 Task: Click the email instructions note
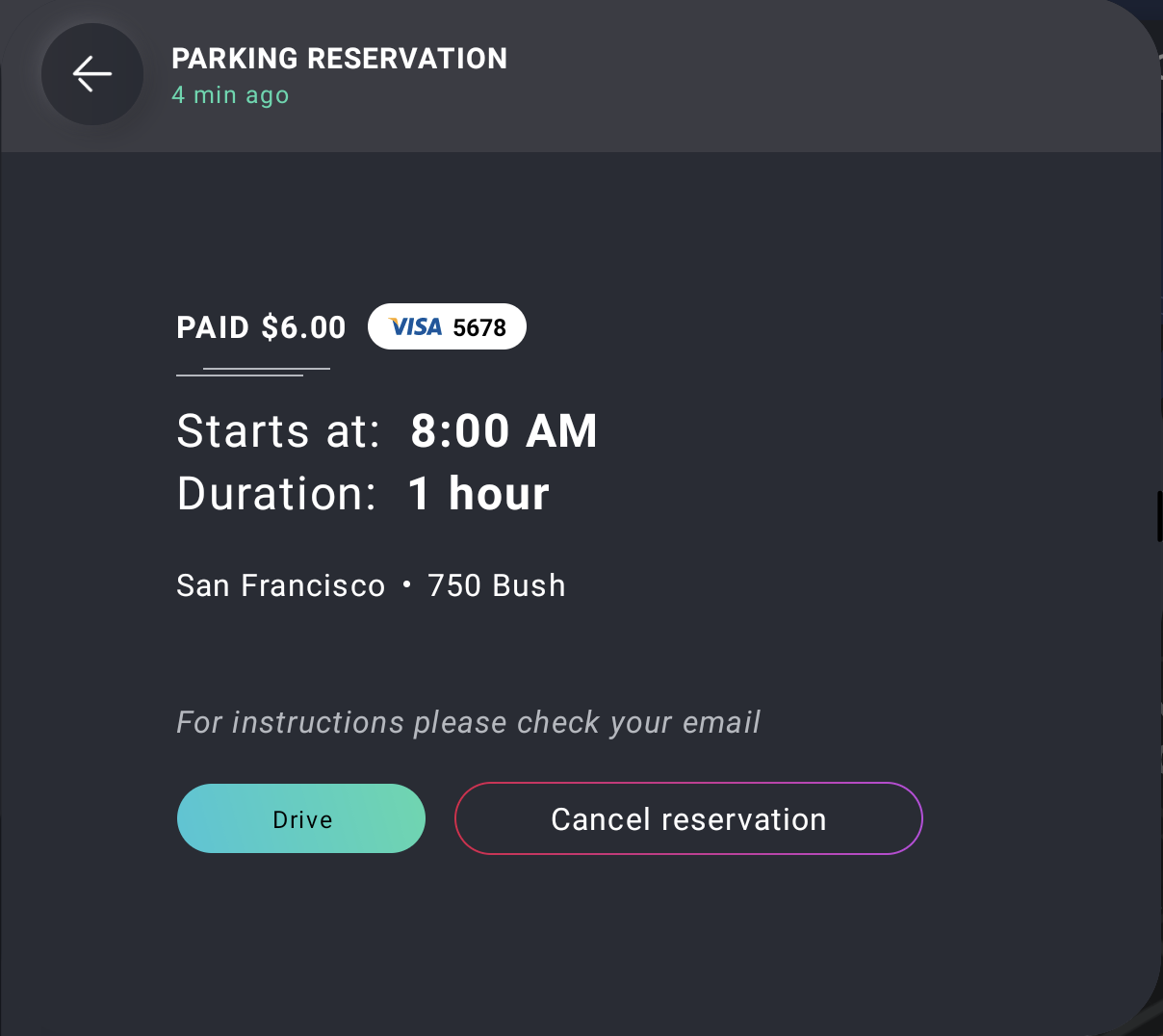[468, 722]
